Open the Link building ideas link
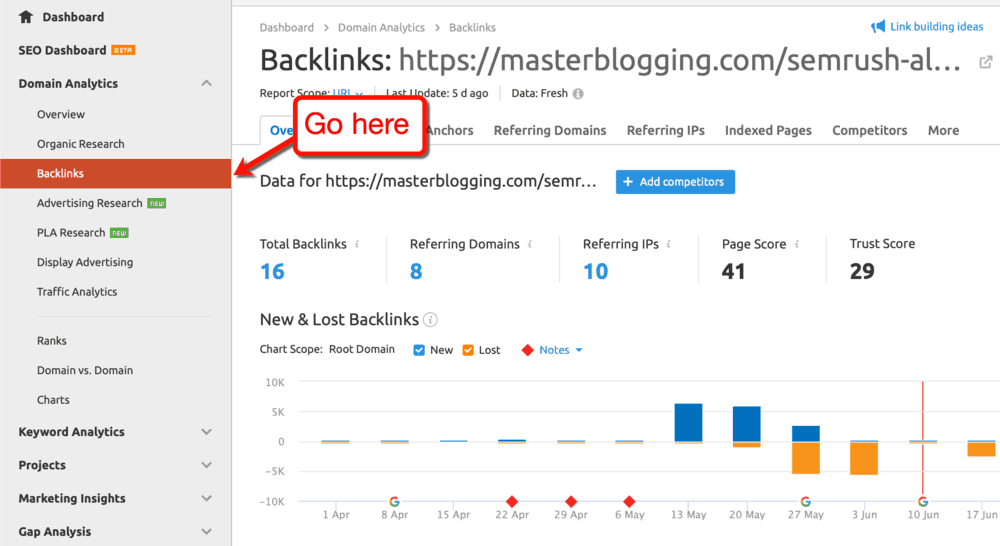Image resolution: width=1000 pixels, height=546 pixels. coord(936,27)
